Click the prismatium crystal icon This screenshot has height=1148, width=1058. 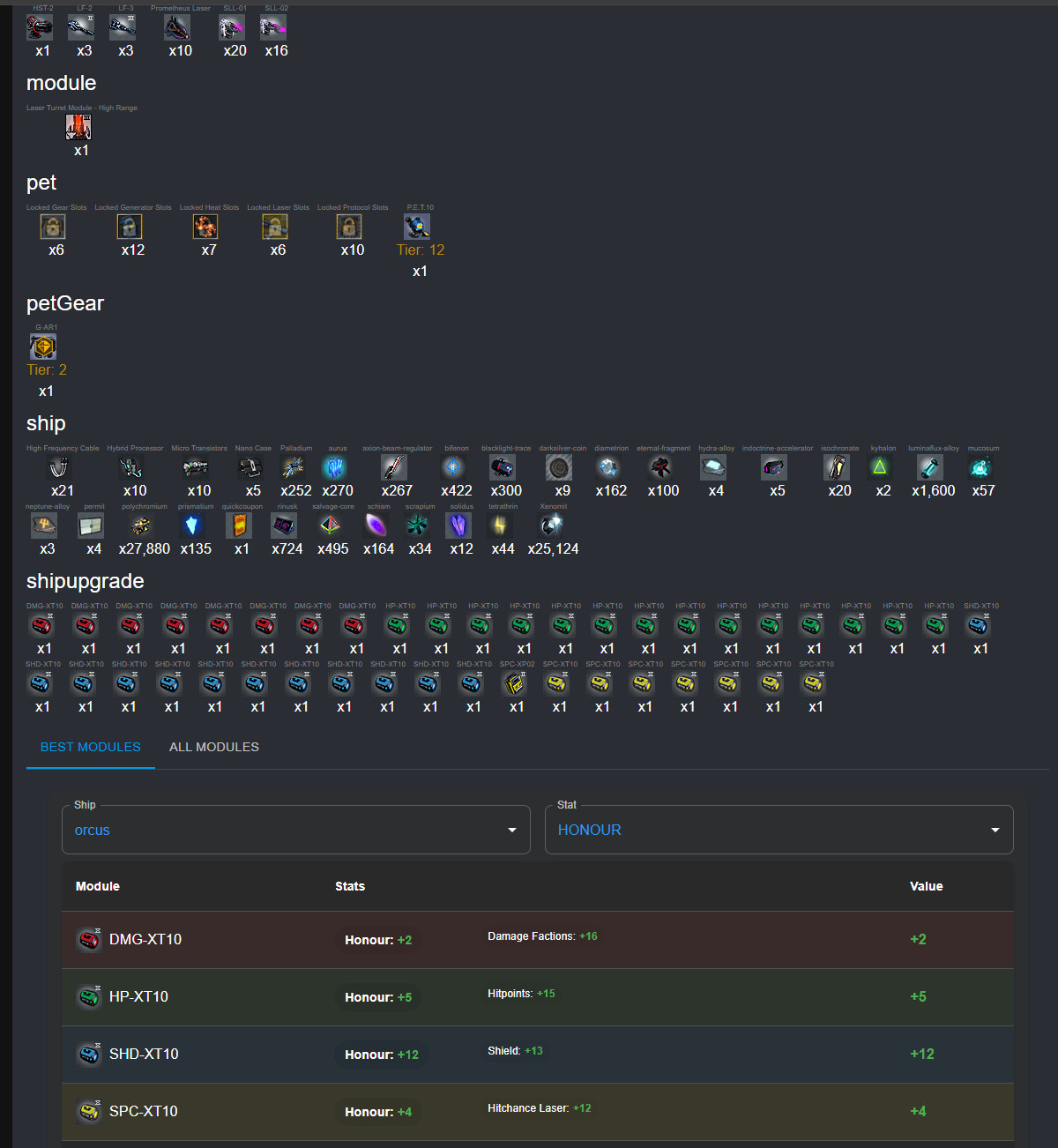click(x=192, y=526)
